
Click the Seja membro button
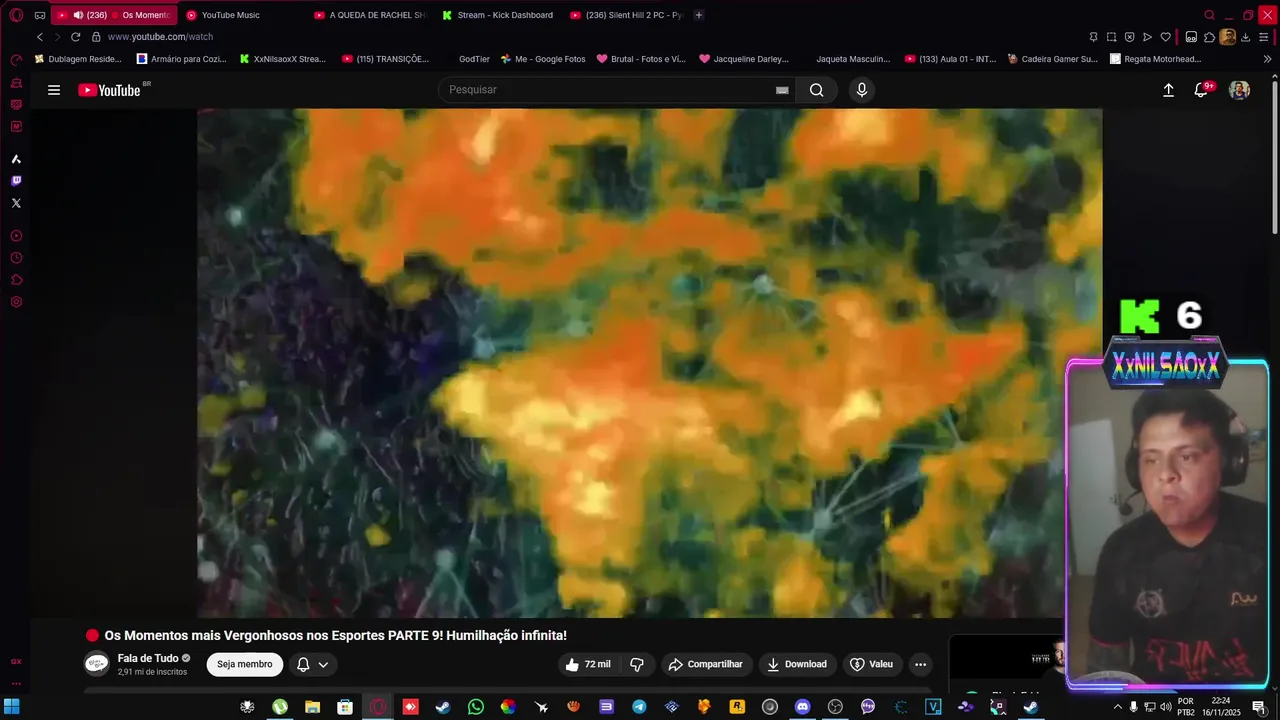click(245, 664)
